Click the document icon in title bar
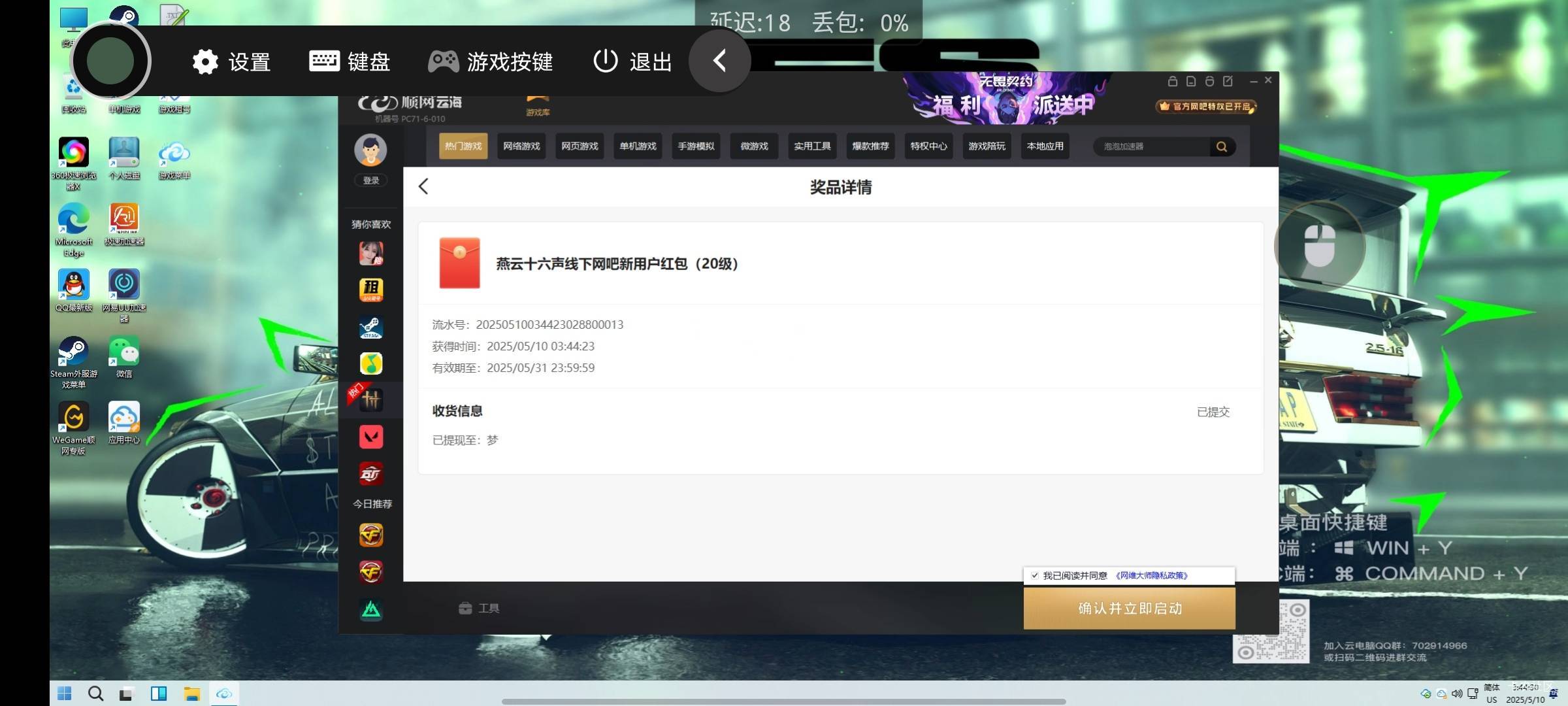This screenshot has height=706, width=1568. click(1191, 81)
